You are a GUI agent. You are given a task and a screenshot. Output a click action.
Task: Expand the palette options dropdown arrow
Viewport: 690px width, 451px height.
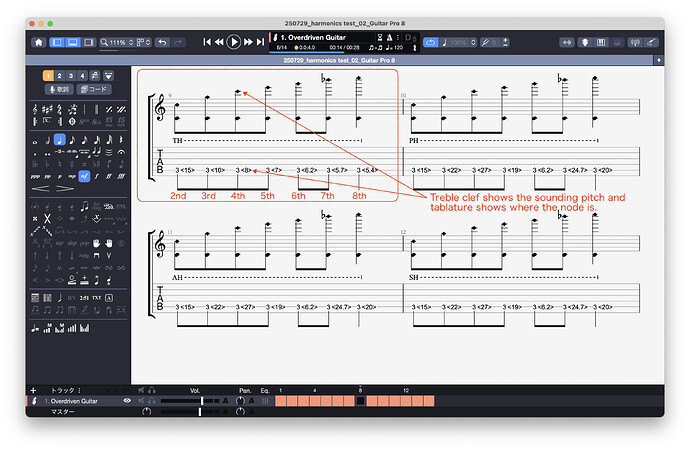tap(108, 76)
